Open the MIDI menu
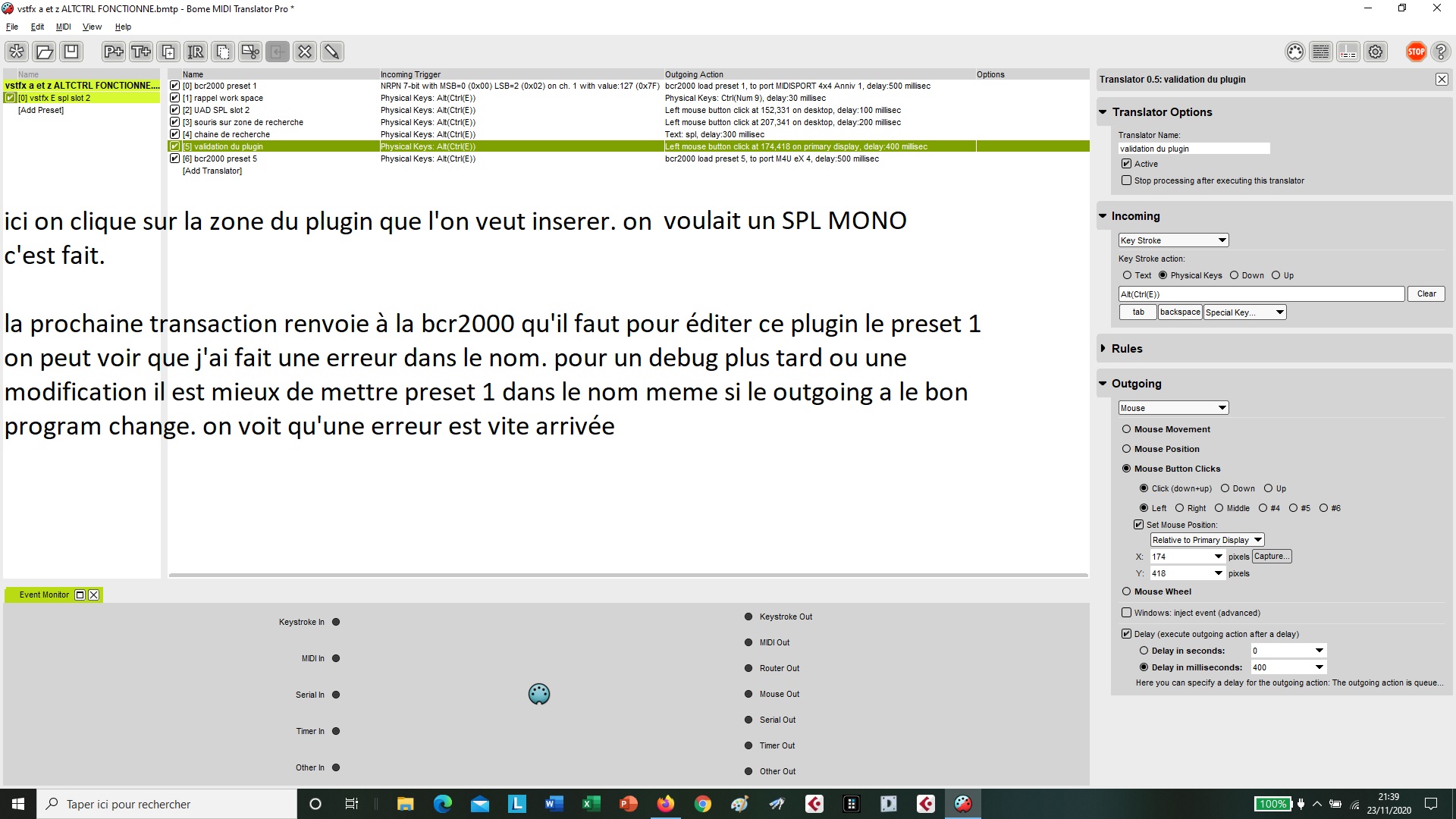This screenshot has height=819, width=1456. coord(64,27)
